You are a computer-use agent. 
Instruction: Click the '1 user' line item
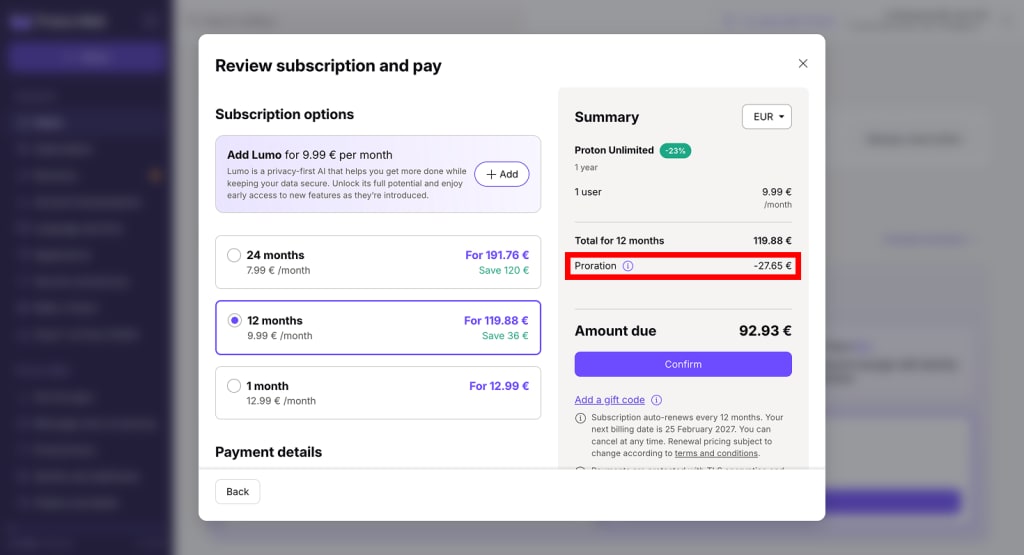pos(588,192)
